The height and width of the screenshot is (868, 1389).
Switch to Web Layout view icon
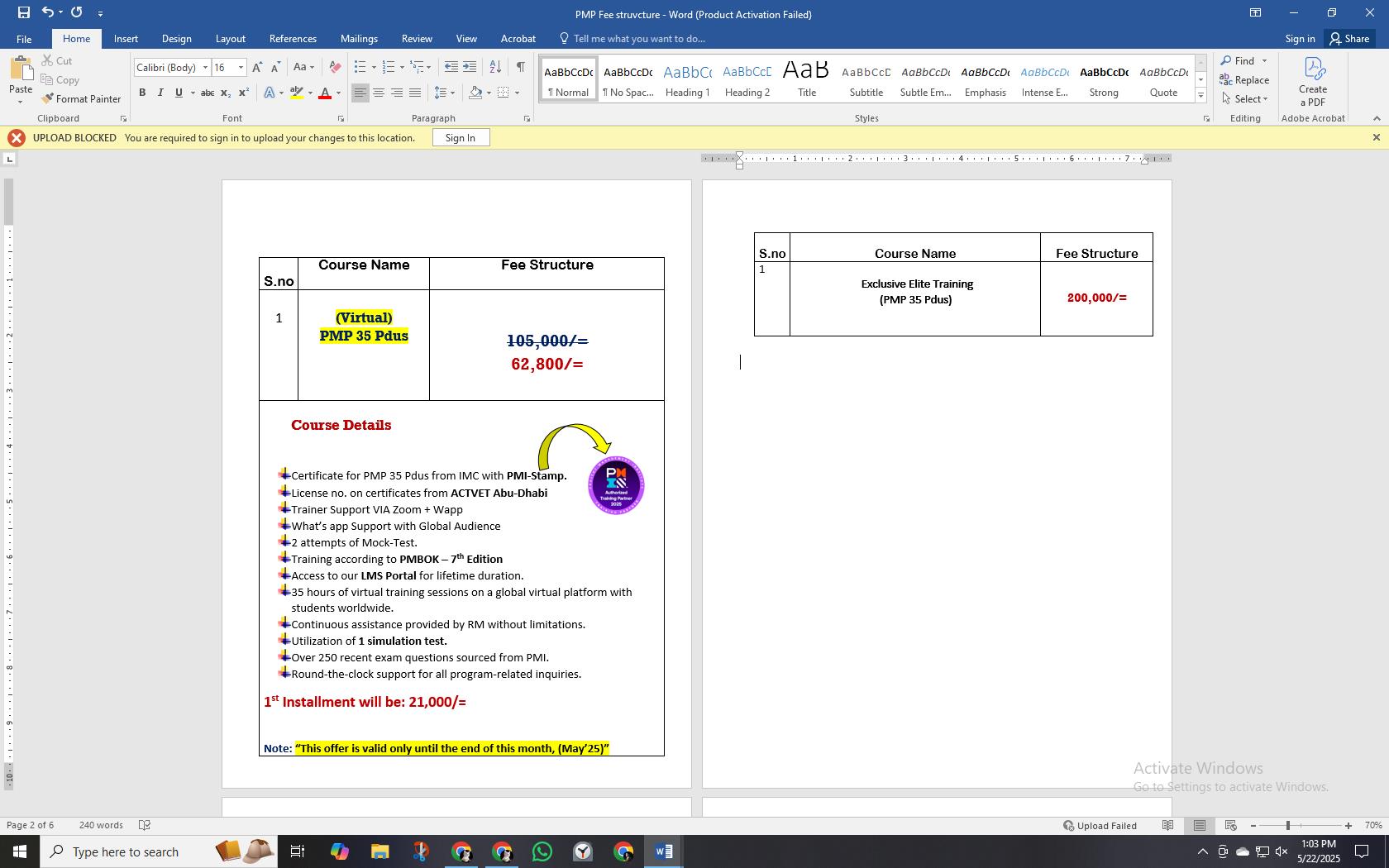pos(1230,825)
